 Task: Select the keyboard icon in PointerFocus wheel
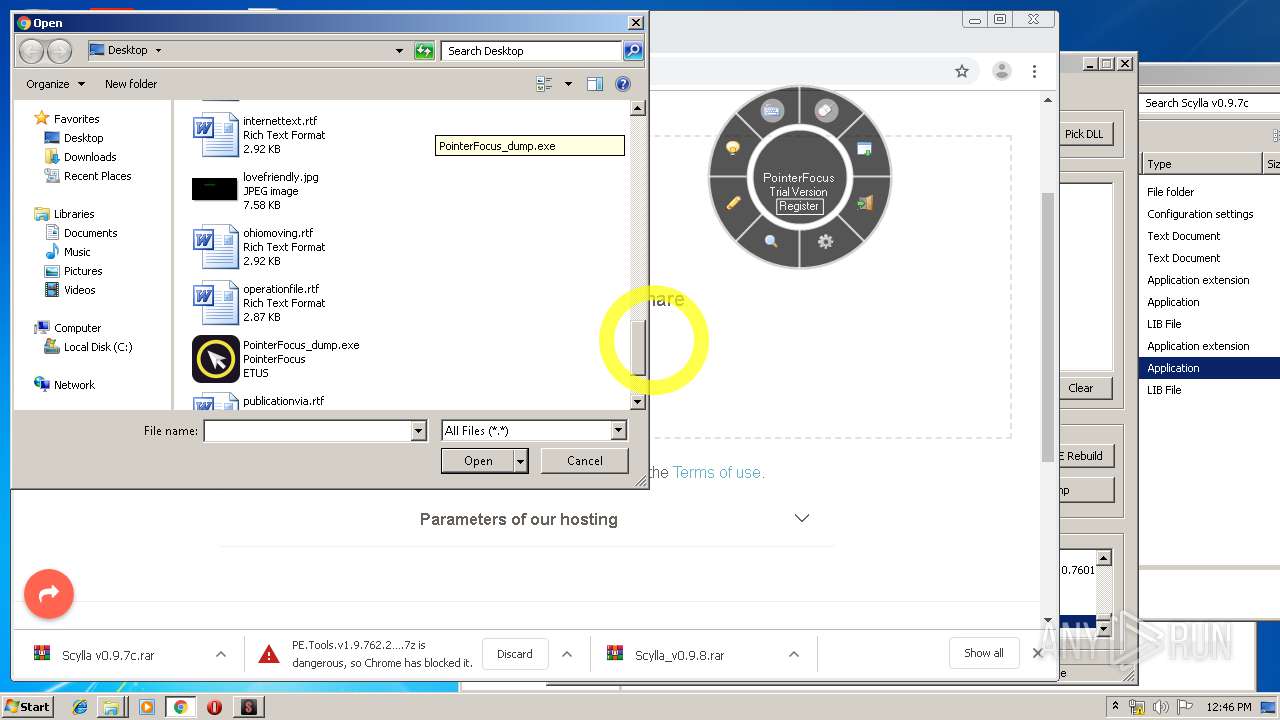[x=771, y=111]
